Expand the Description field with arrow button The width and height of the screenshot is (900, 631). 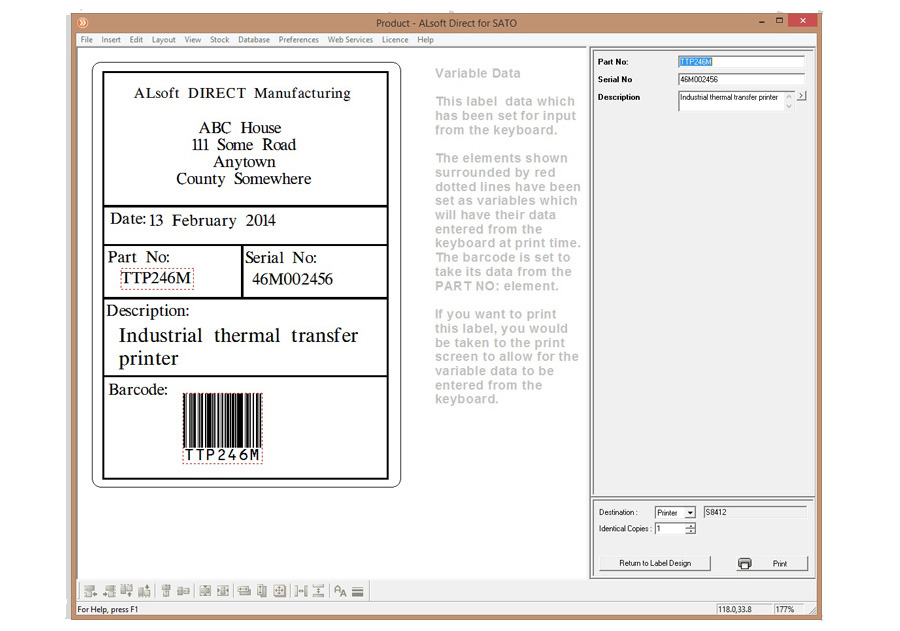801,96
